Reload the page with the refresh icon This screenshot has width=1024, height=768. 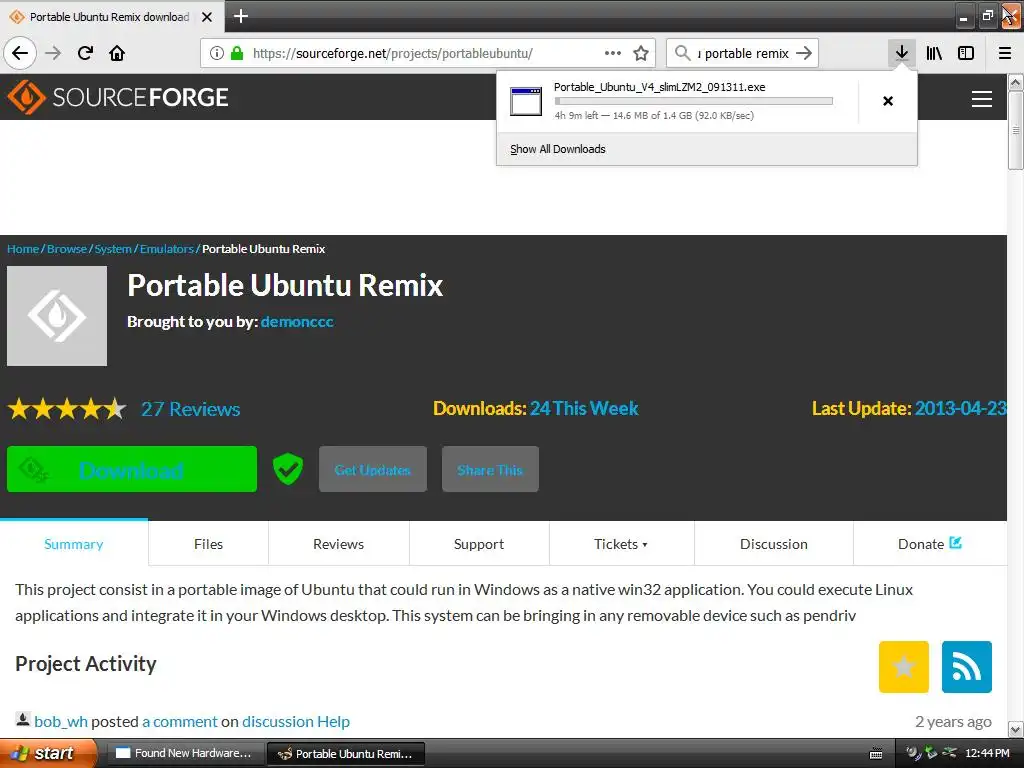click(85, 53)
